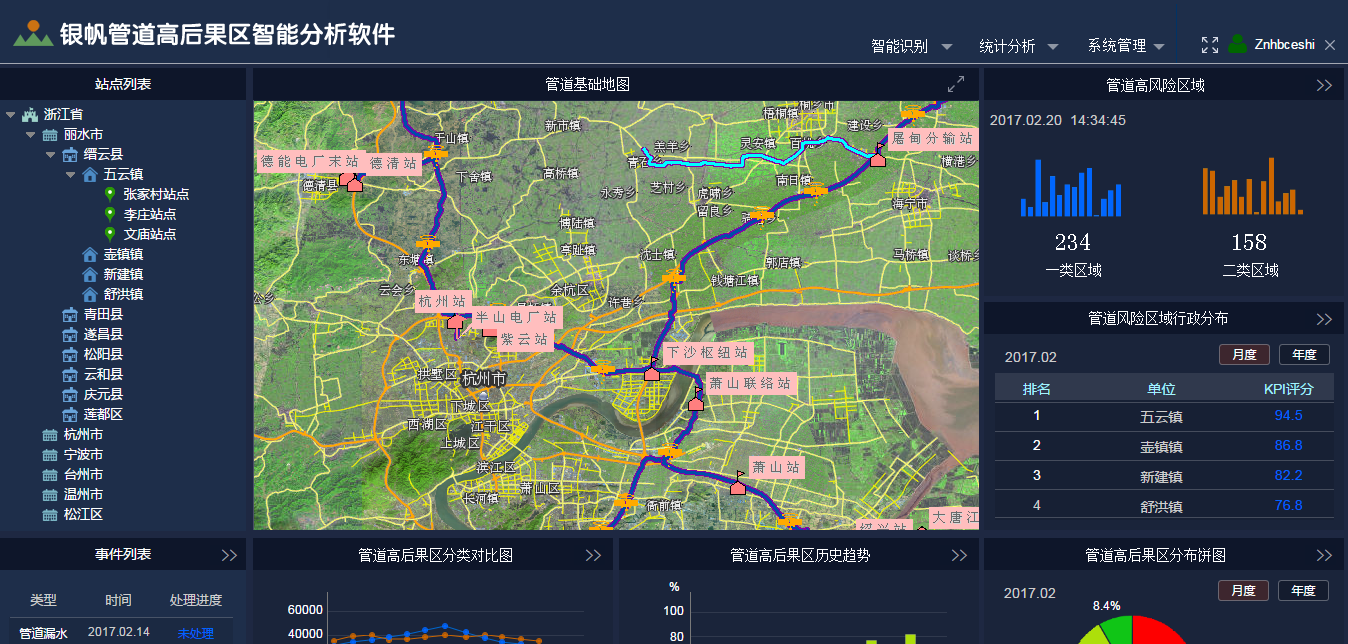Screen dimensions: 1348x644
Task: Click the 丽水市 city icon in tree
Action: coord(50,134)
